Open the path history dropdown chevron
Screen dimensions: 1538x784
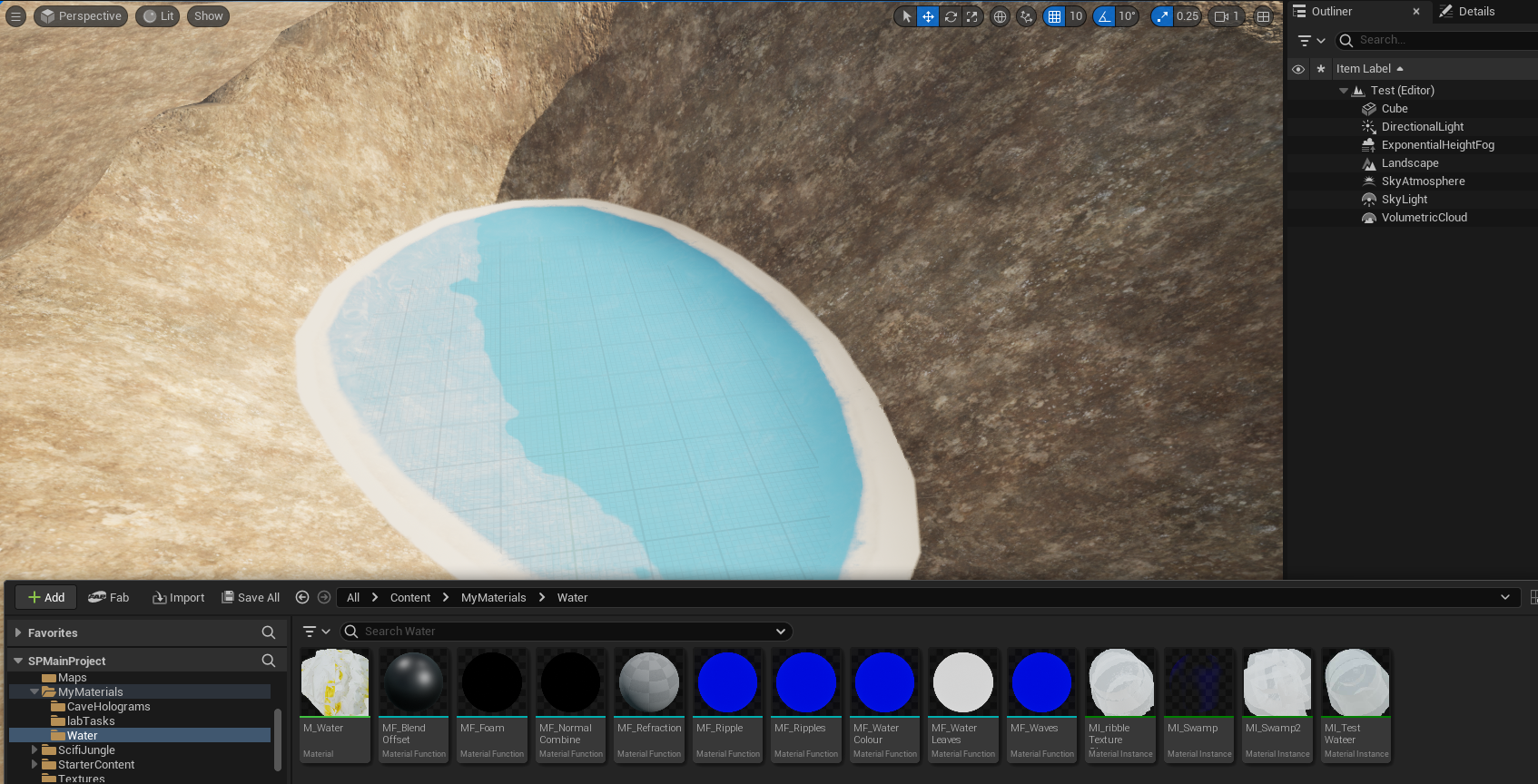pos(1505,597)
